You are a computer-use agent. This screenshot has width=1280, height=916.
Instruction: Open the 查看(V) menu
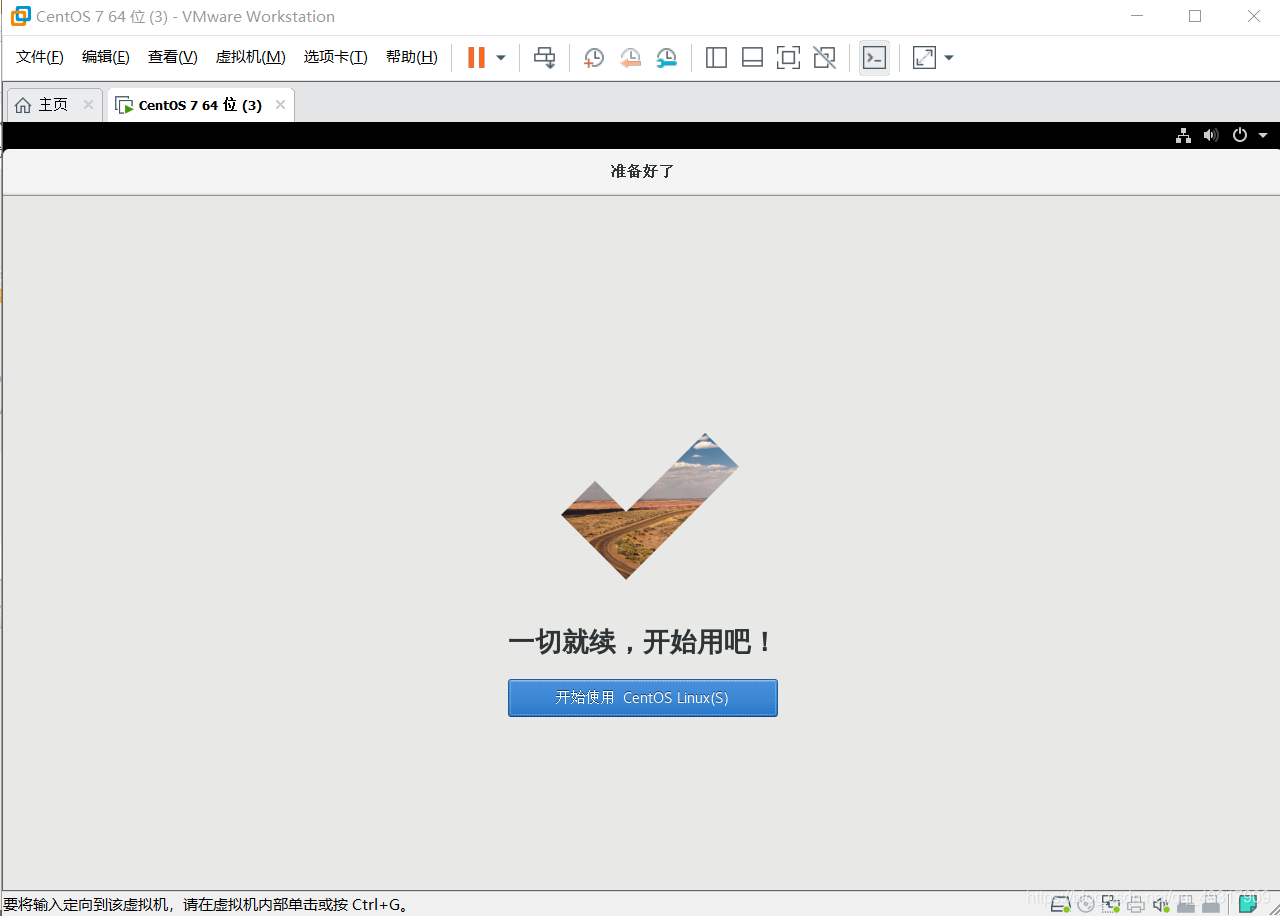pos(173,57)
